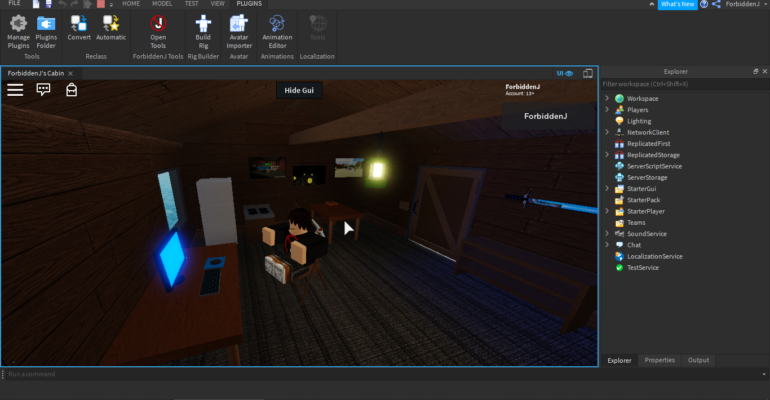The height and width of the screenshot is (400, 770).
Task: Select the ForbiddenJ's Cabin document tab
Action: (x=36, y=73)
